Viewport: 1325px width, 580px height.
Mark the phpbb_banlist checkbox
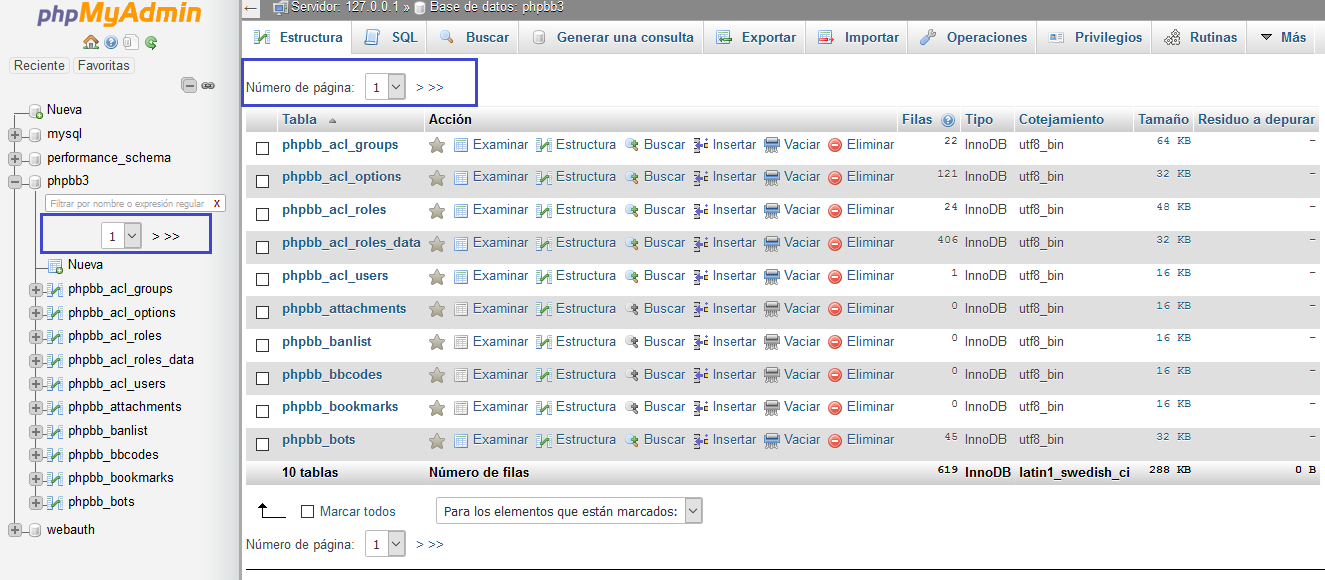[x=263, y=345]
